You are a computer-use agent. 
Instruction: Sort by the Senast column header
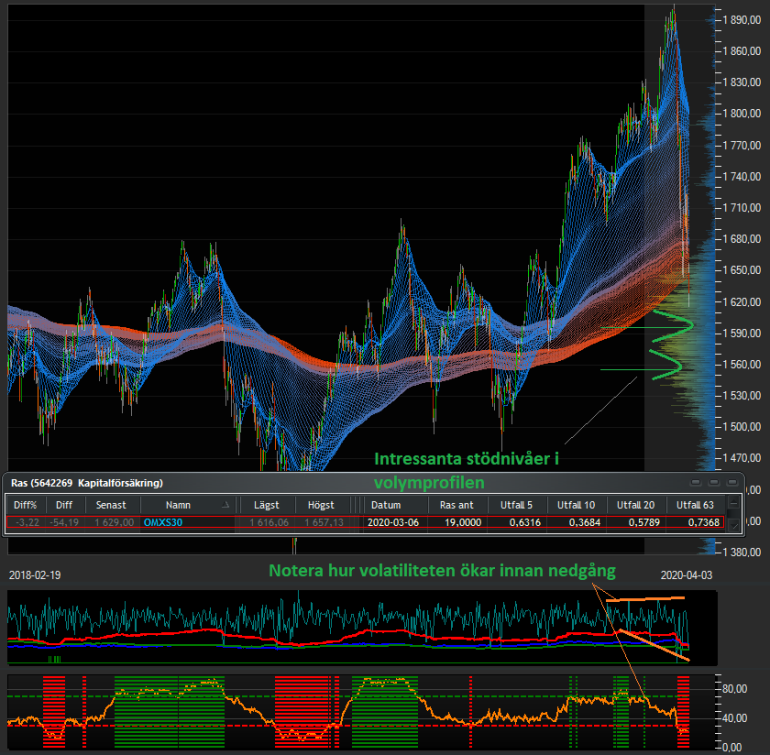pos(111,505)
